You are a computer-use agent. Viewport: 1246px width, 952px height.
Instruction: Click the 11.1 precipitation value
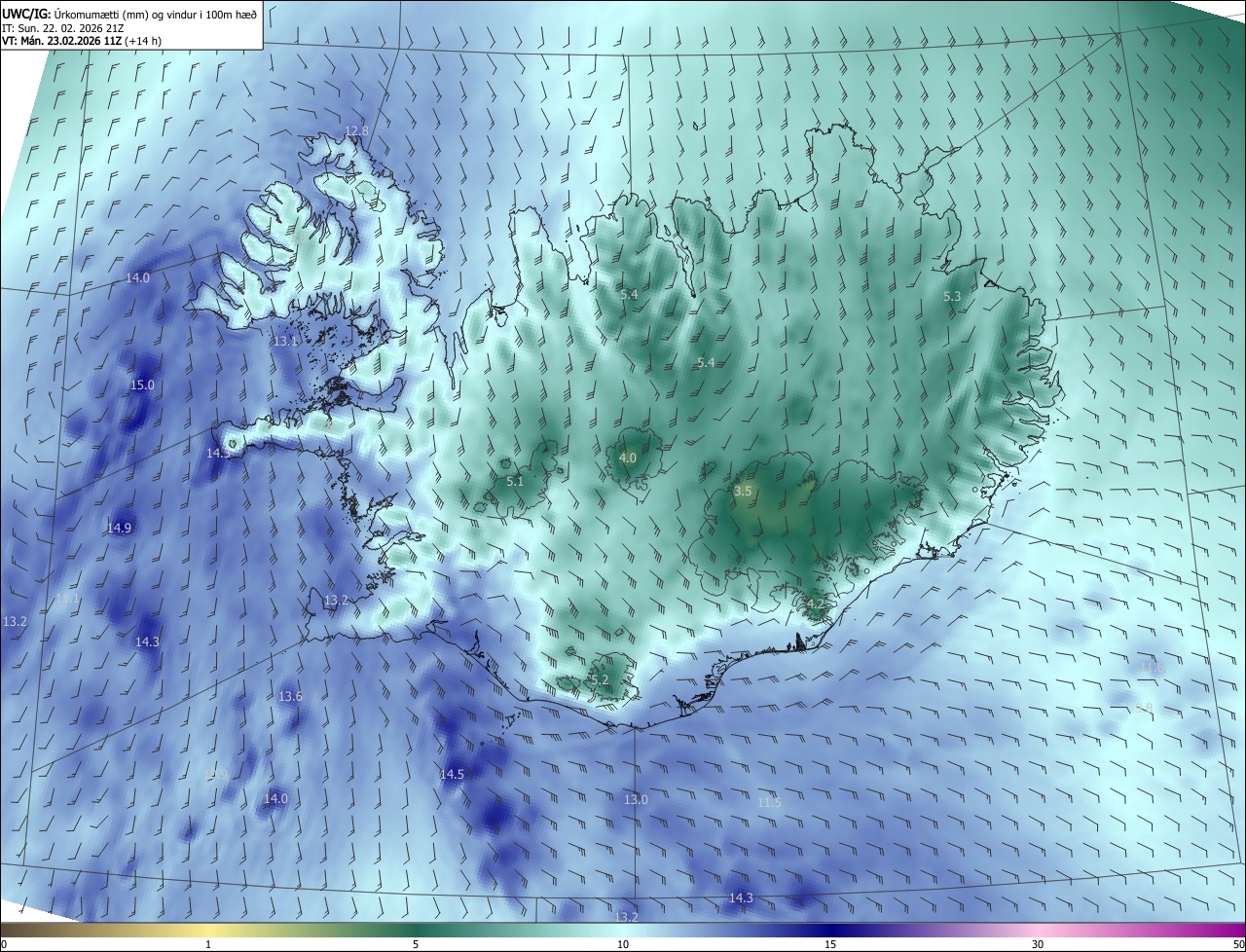point(67,598)
